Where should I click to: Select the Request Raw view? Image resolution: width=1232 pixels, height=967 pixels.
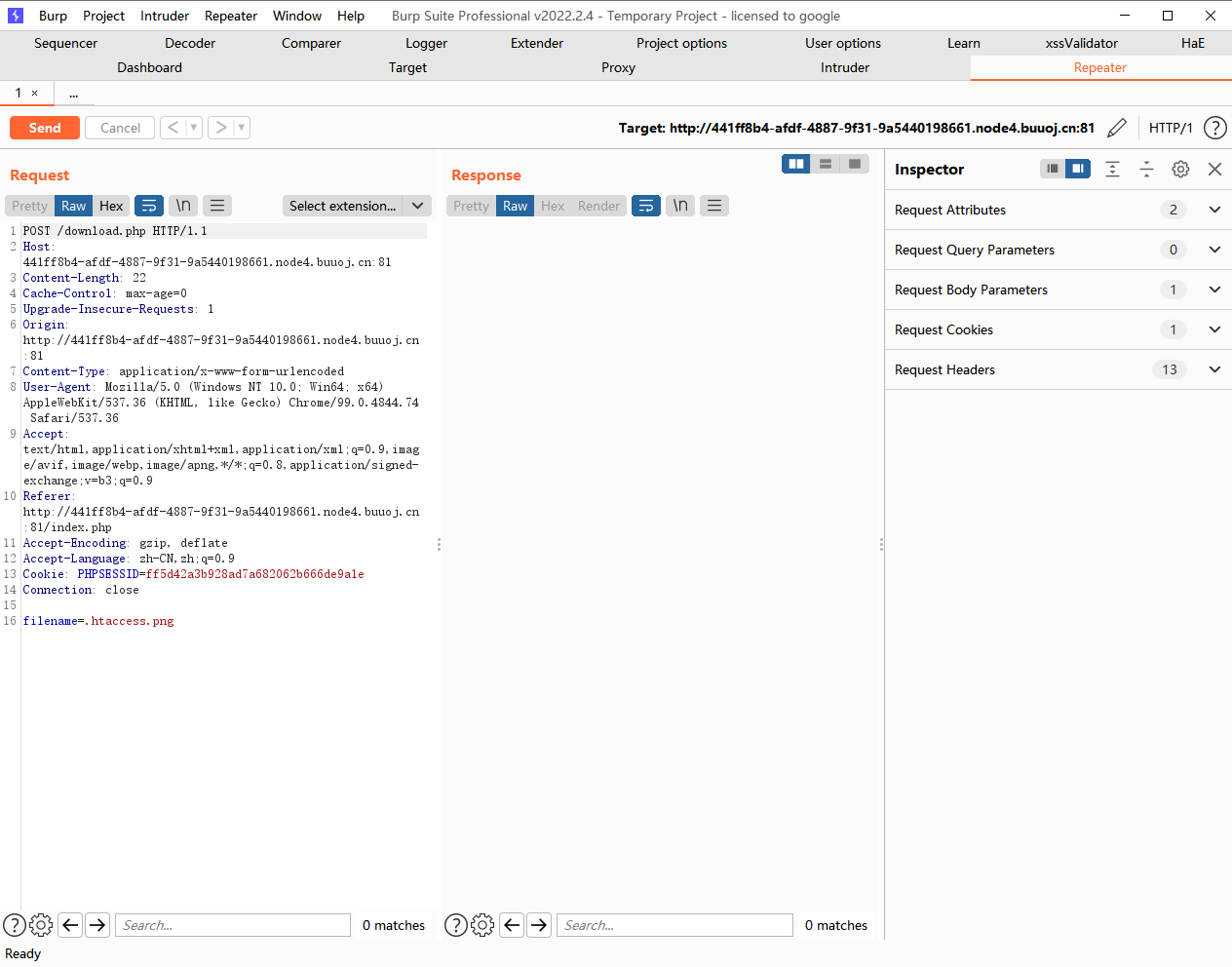pos(74,206)
